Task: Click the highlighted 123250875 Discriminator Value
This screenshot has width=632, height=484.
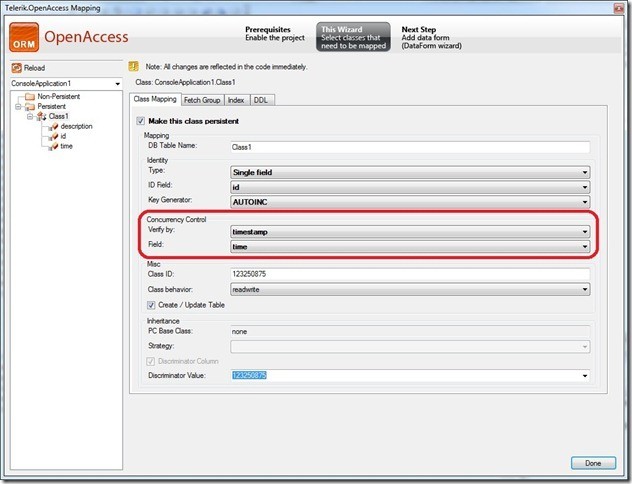Action: (x=249, y=376)
